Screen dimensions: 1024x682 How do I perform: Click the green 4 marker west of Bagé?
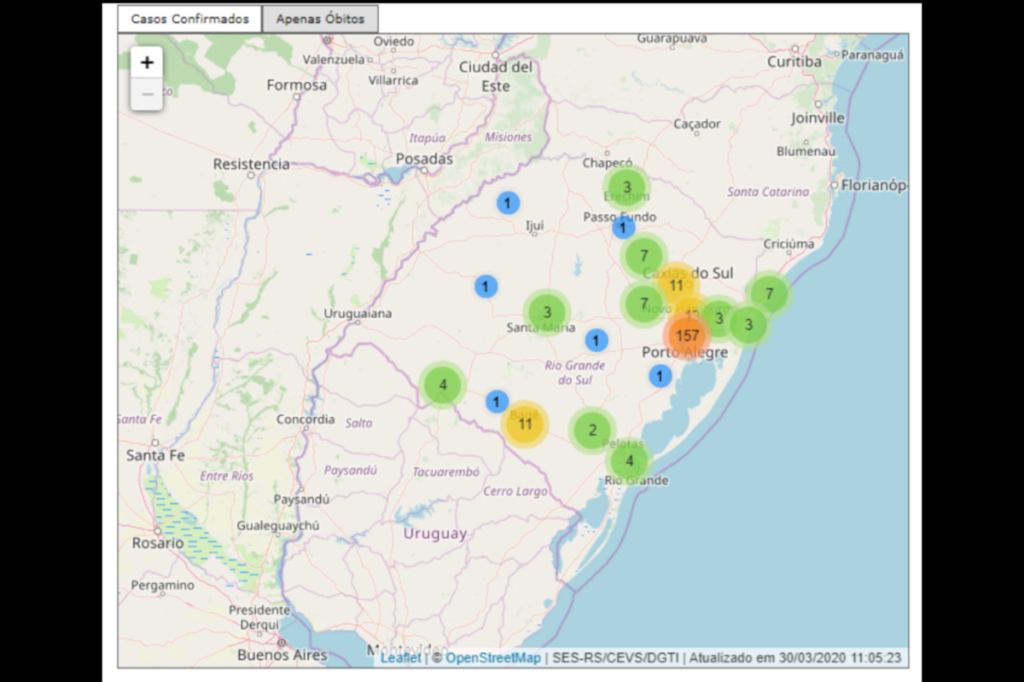click(x=441, y=383)
